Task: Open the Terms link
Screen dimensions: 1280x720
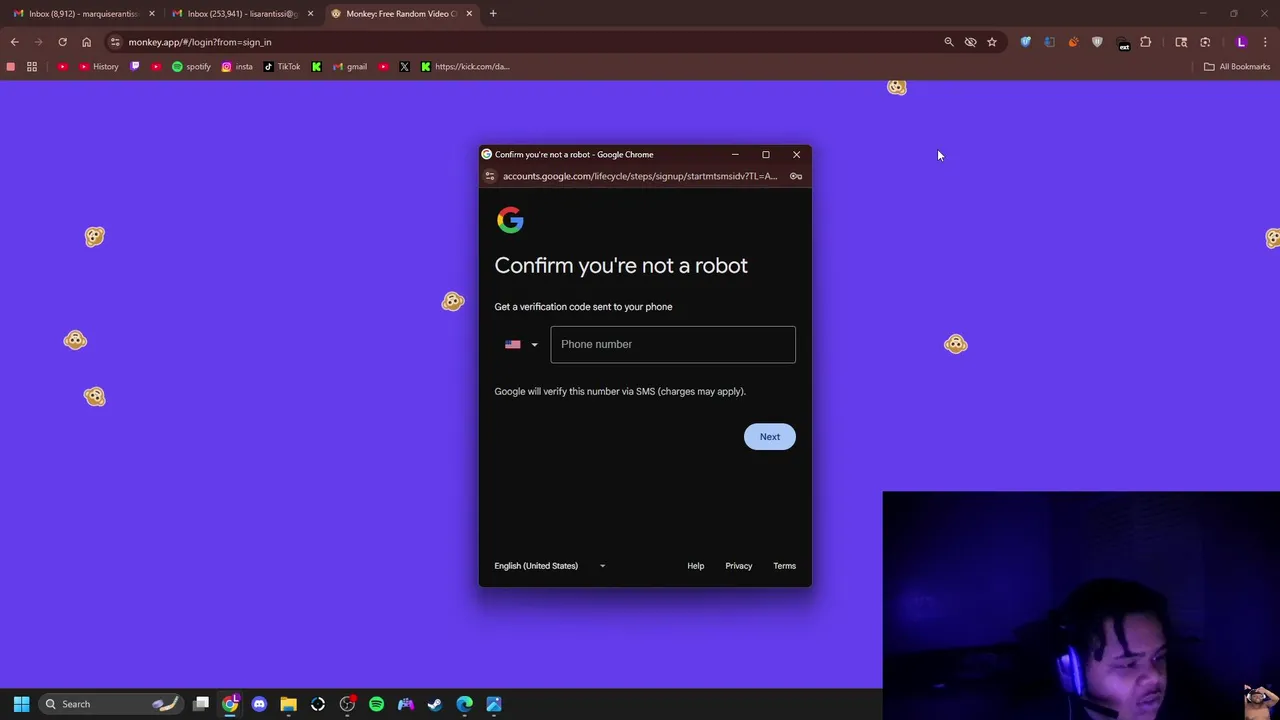Action: pos(785,566)
